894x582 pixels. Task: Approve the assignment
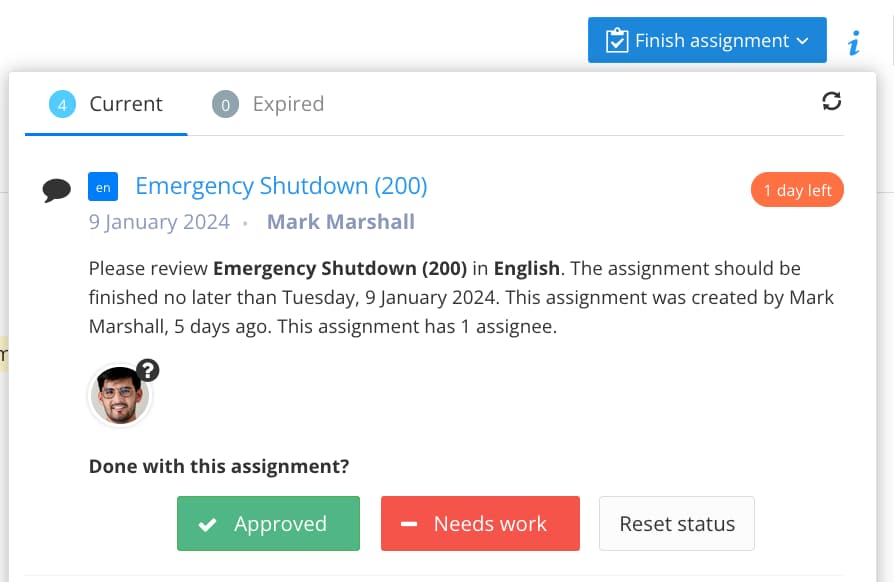tap(268, 523)
